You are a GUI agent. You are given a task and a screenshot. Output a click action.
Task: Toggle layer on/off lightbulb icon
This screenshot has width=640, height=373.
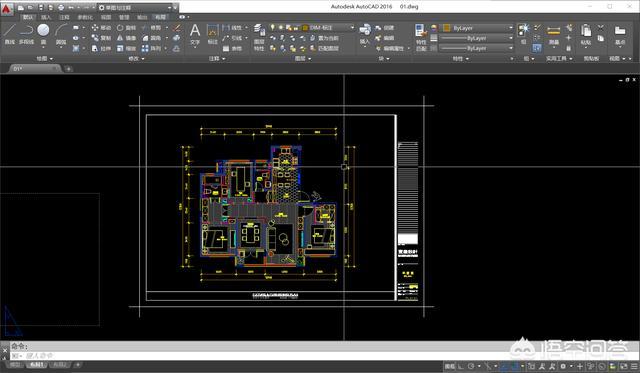(272, 27)
